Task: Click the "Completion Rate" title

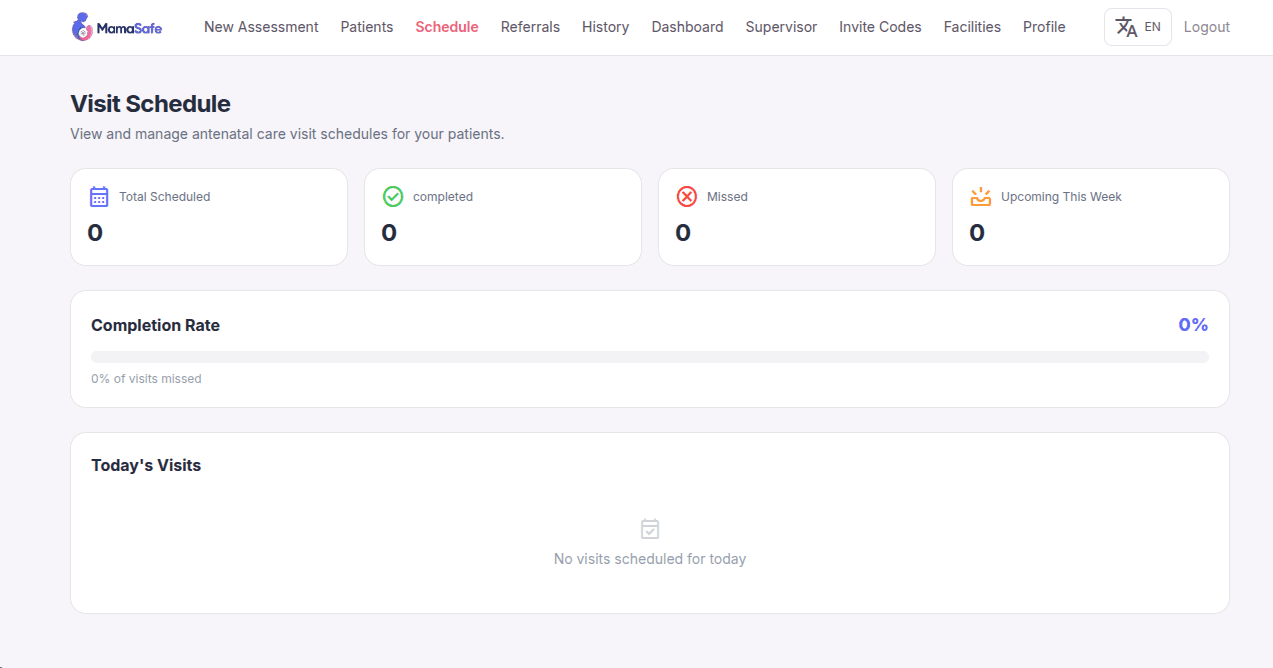Action: [x=155, y=325]
